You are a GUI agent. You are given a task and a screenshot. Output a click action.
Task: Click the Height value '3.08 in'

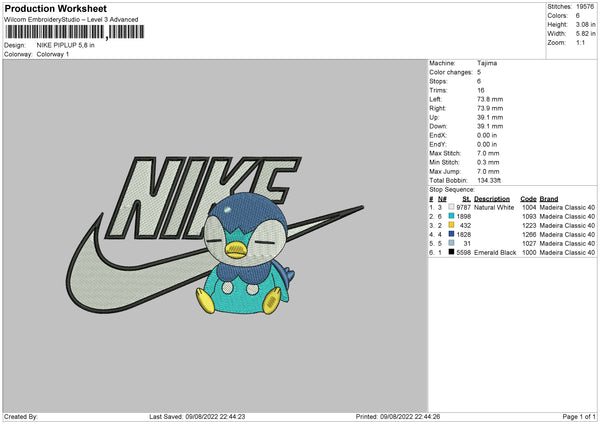click(585, 24)
